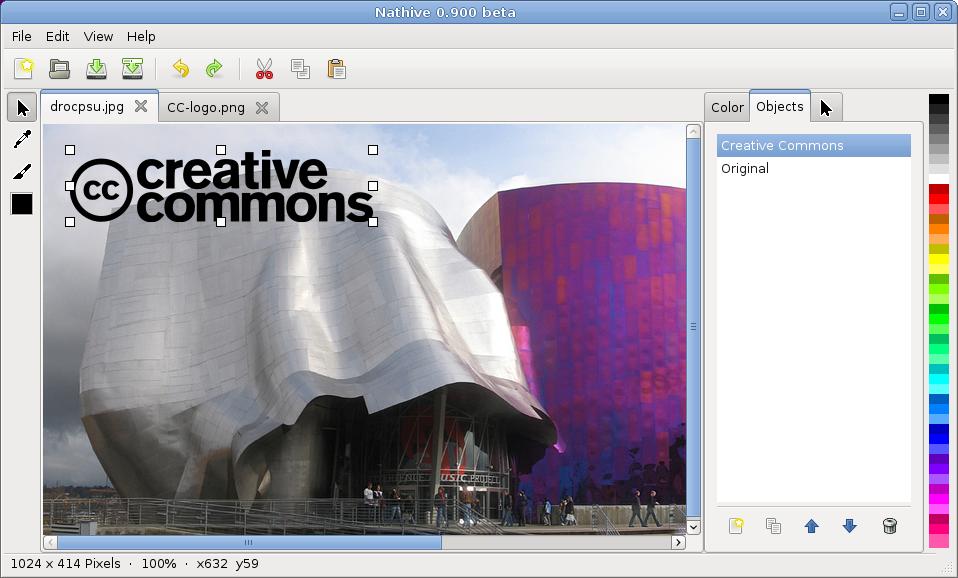This screenshot has height=578, width=958.
Task: Click the Save As toolbar icon
Action: [x=132, y=68]
